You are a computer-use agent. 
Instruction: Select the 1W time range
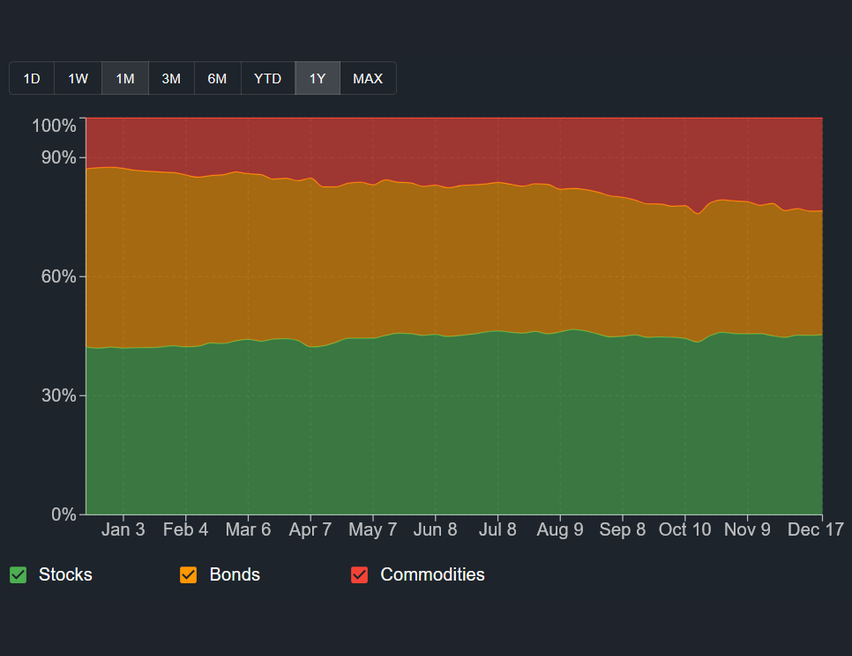pyautogui.click(x=77, y=78)
